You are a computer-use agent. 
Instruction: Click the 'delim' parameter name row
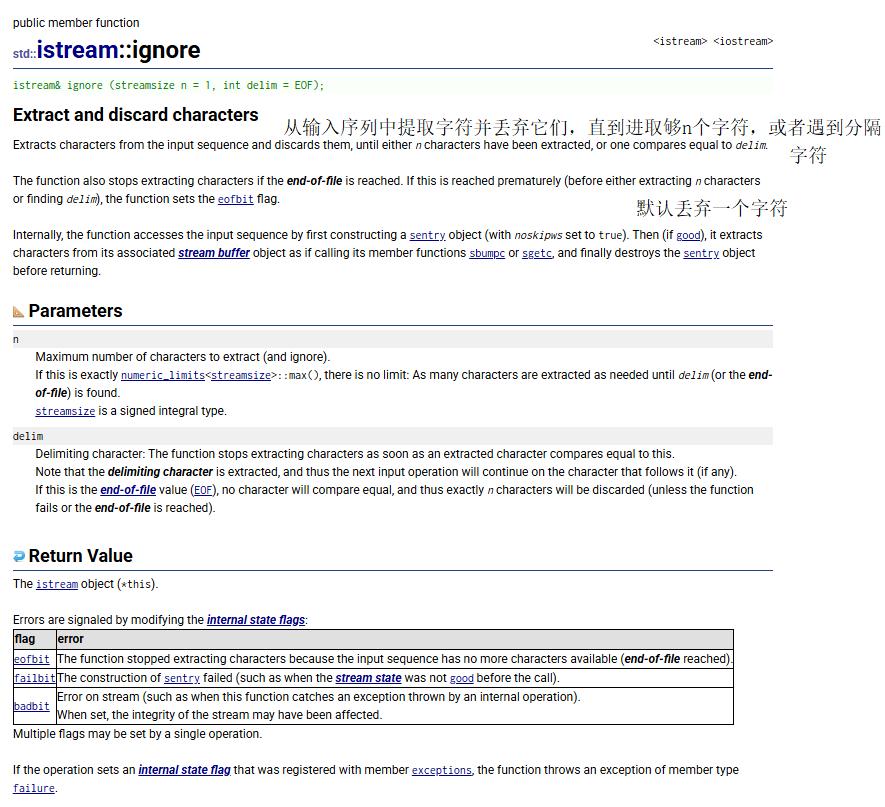point(393,437)
